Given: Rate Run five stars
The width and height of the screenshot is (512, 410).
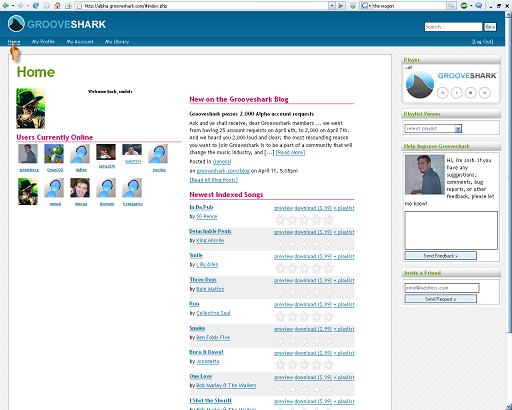Looking at the screenshot, I should pos(328,316).
